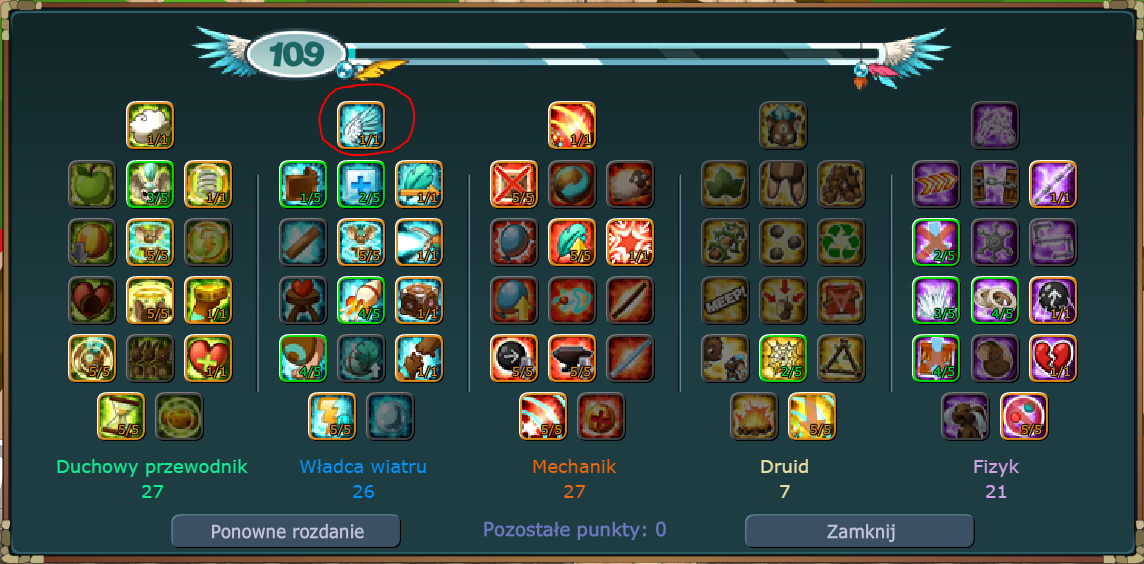Select the campfire skill under Druid
Image resolution: width=1144 pixels, height=564 pixels.
click(x=754, y=416)
